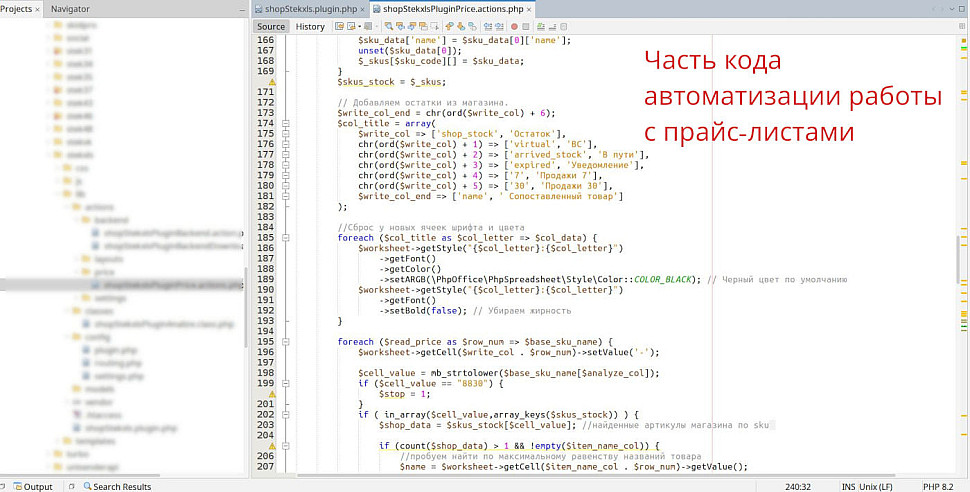Collapse the count if fold at line 205
Viewport: 970px width, 492px height.
(285, 446)
